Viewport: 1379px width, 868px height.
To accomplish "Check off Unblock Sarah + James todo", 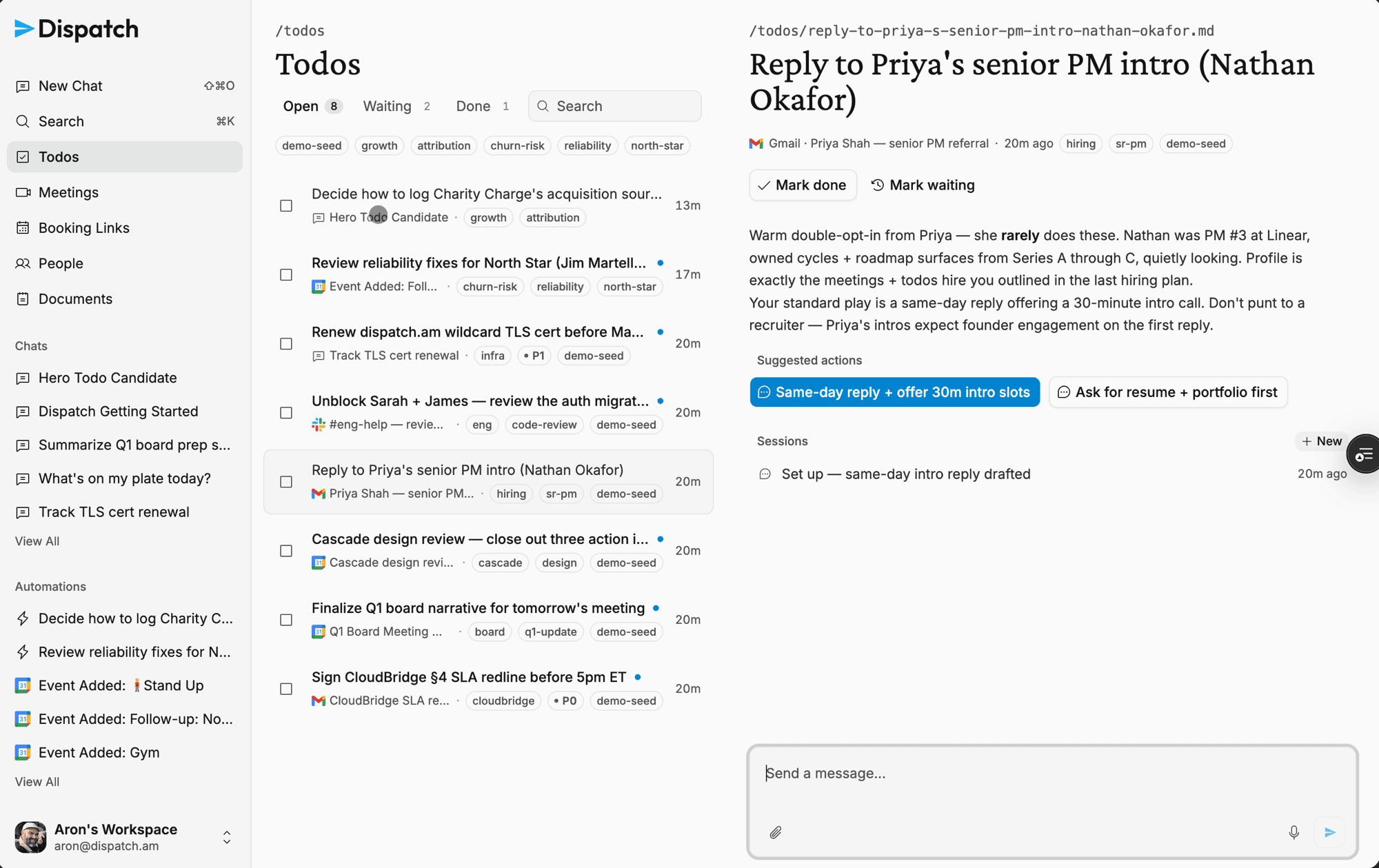I will click(x=286, y=412).
